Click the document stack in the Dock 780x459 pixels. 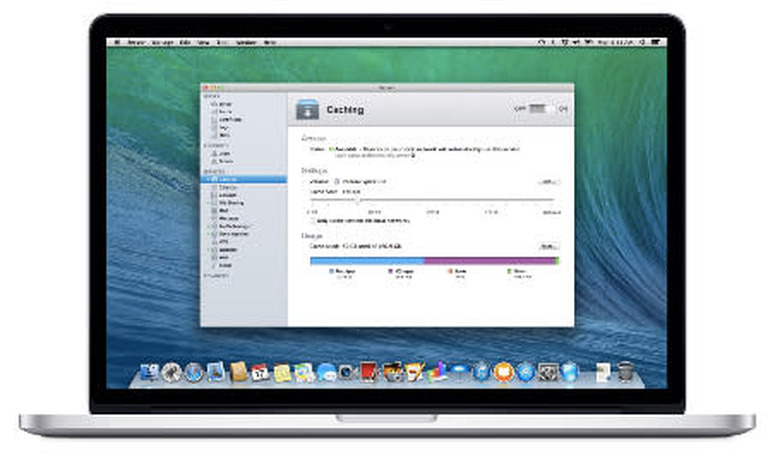[602, 373]
